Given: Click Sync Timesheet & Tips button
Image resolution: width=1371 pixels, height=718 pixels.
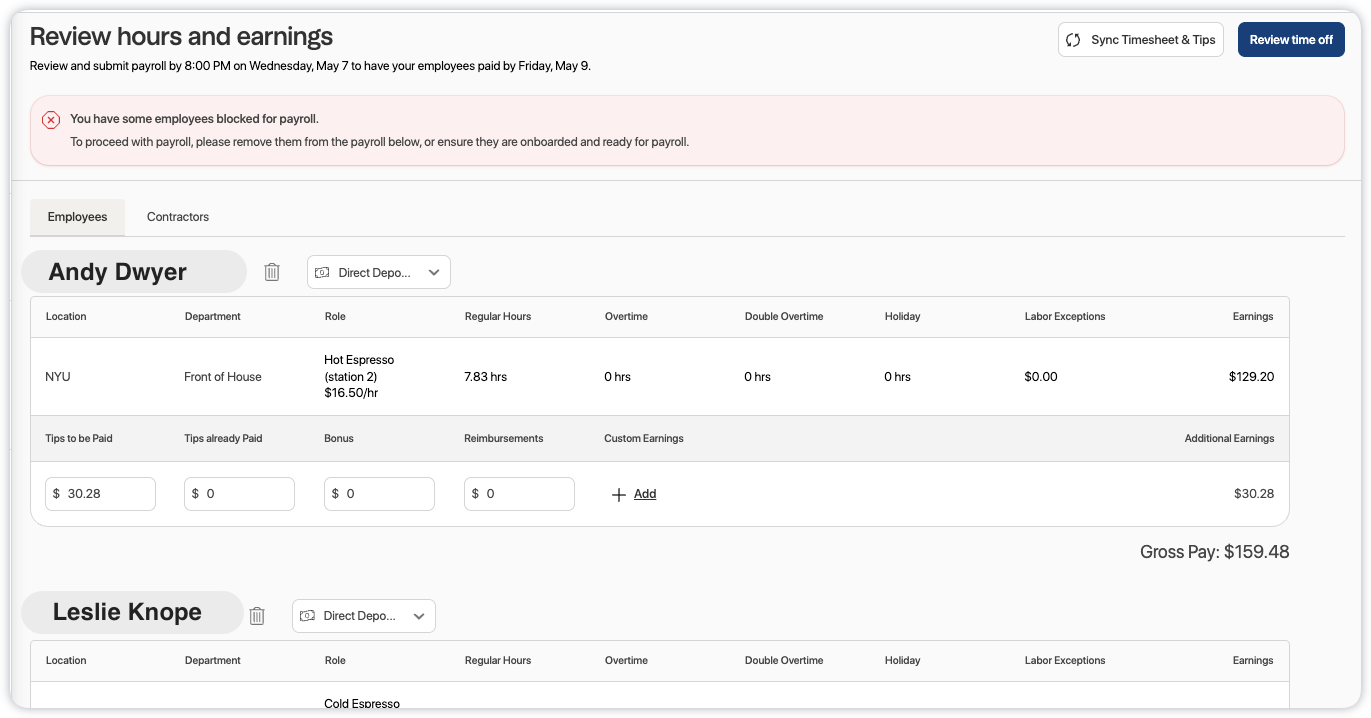Looking at the screenshot, I should 1140,40.
